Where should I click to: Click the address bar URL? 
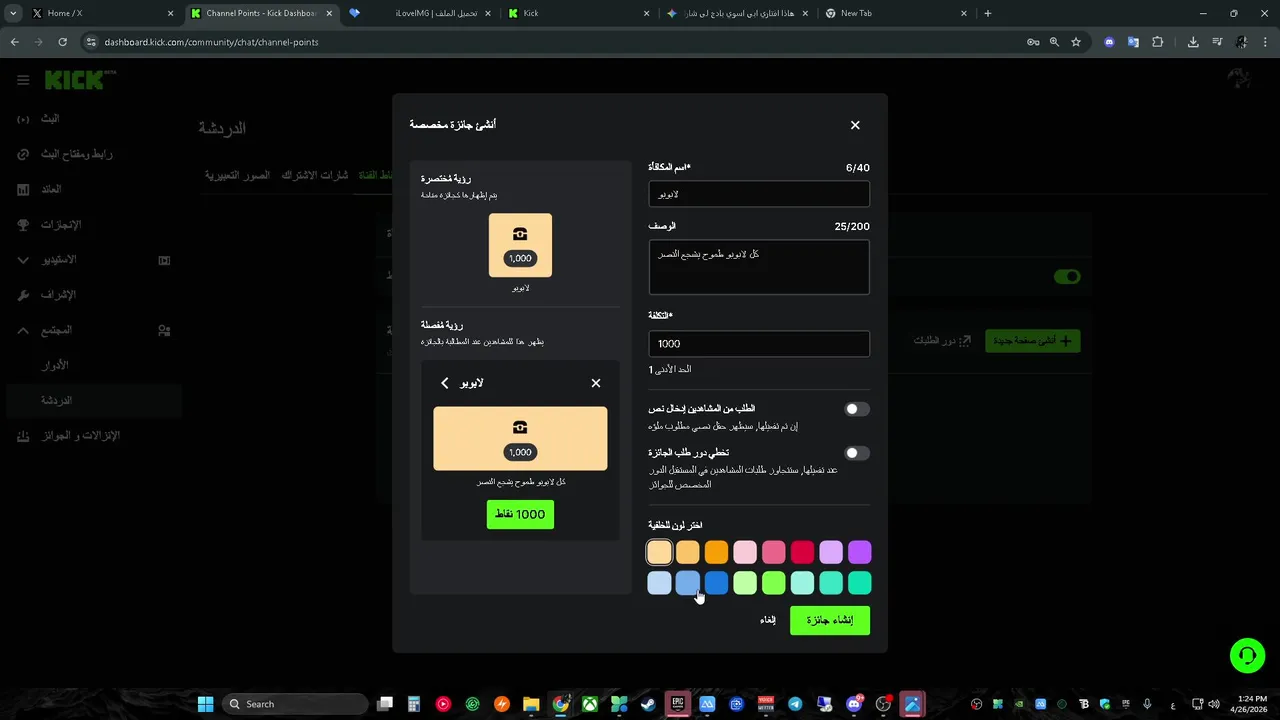click(x=212, y=42)
